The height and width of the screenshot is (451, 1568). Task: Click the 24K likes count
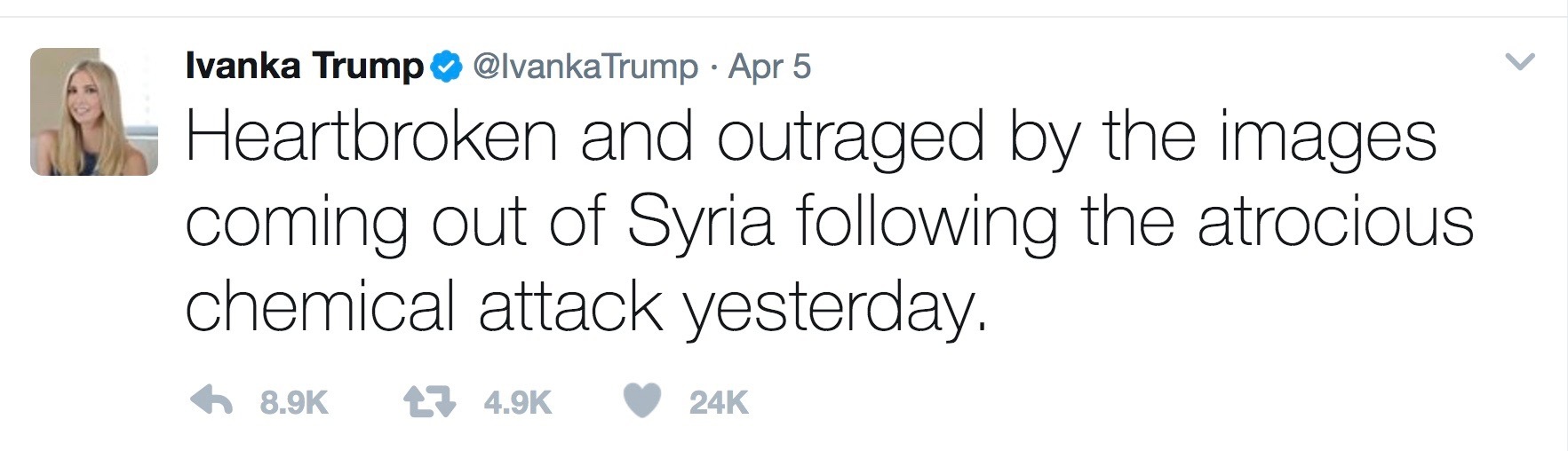click(719, 403)
